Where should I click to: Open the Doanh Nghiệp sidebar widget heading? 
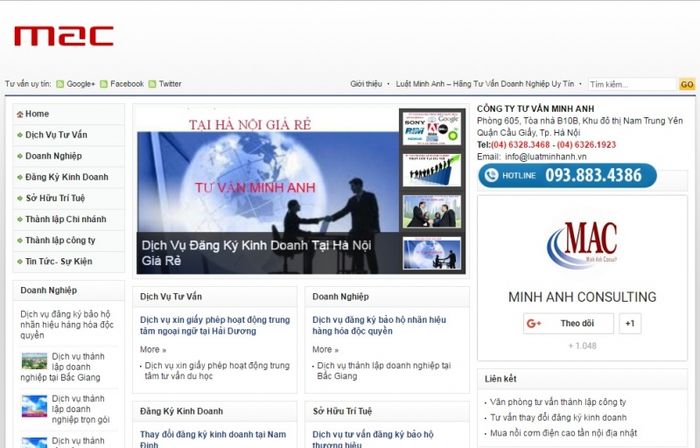pyautogui.click(x=49, y=290)
